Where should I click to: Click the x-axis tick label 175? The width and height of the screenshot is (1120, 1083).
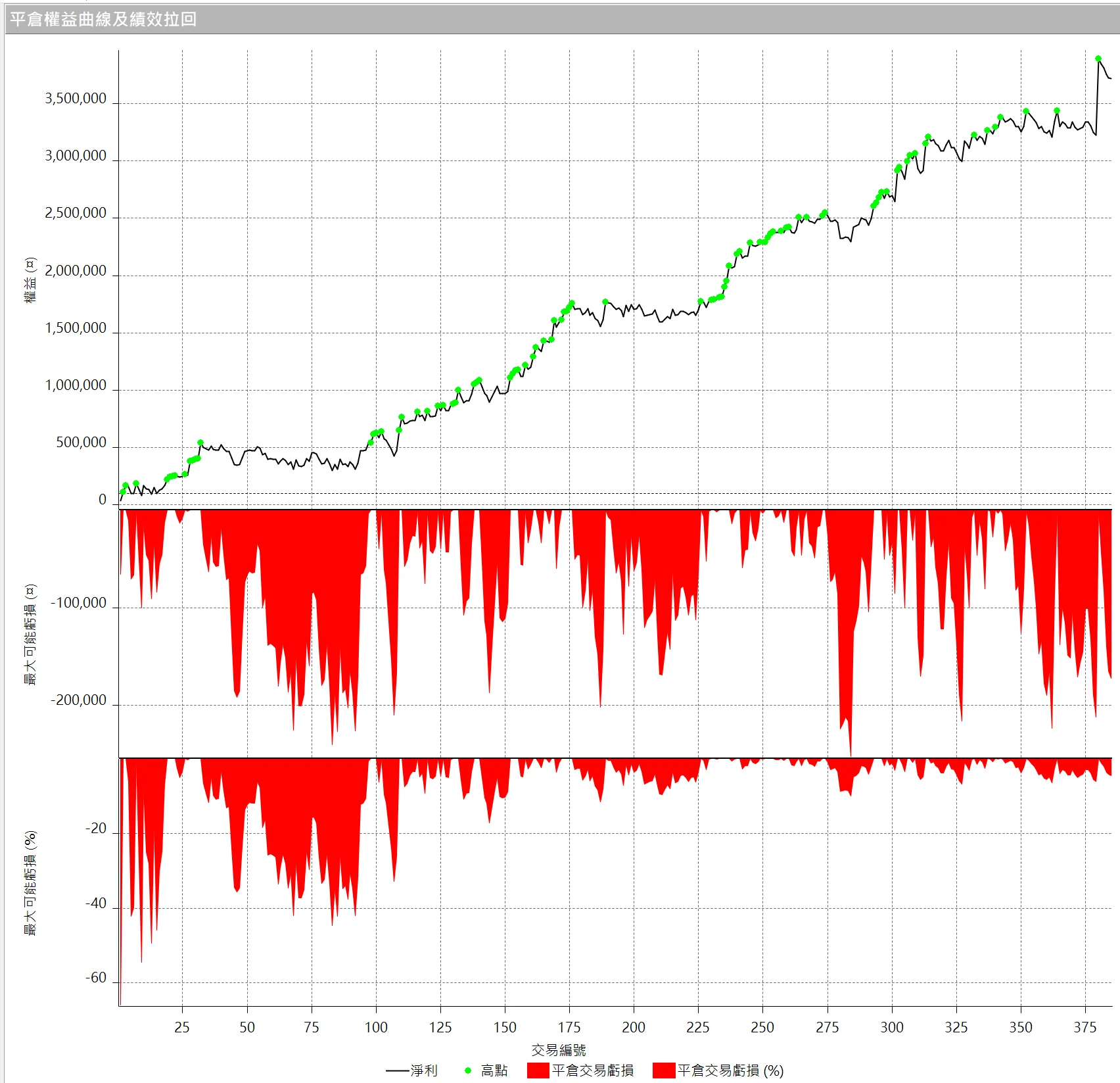[x=569, y=1027]
